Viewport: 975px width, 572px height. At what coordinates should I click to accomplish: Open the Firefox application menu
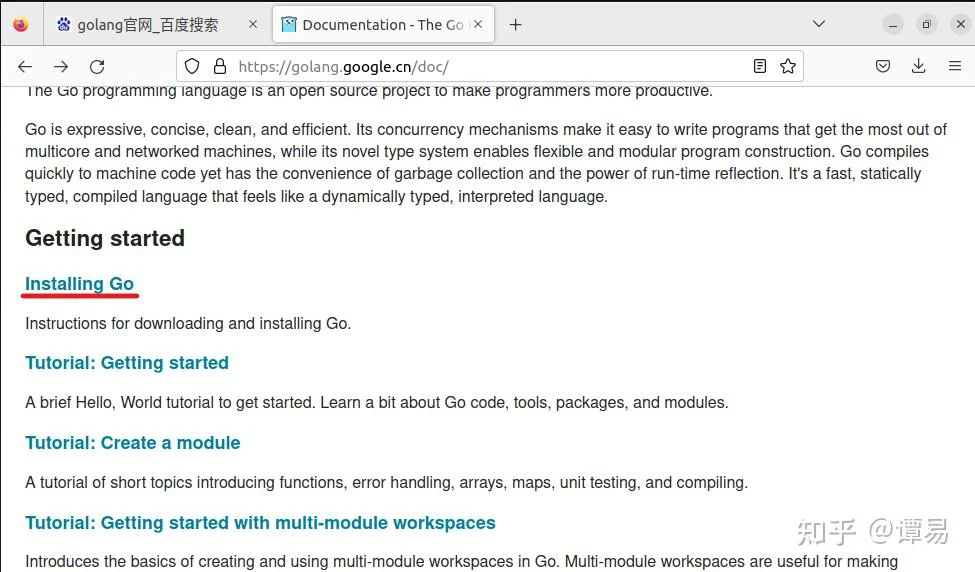[x=955, y=66]
